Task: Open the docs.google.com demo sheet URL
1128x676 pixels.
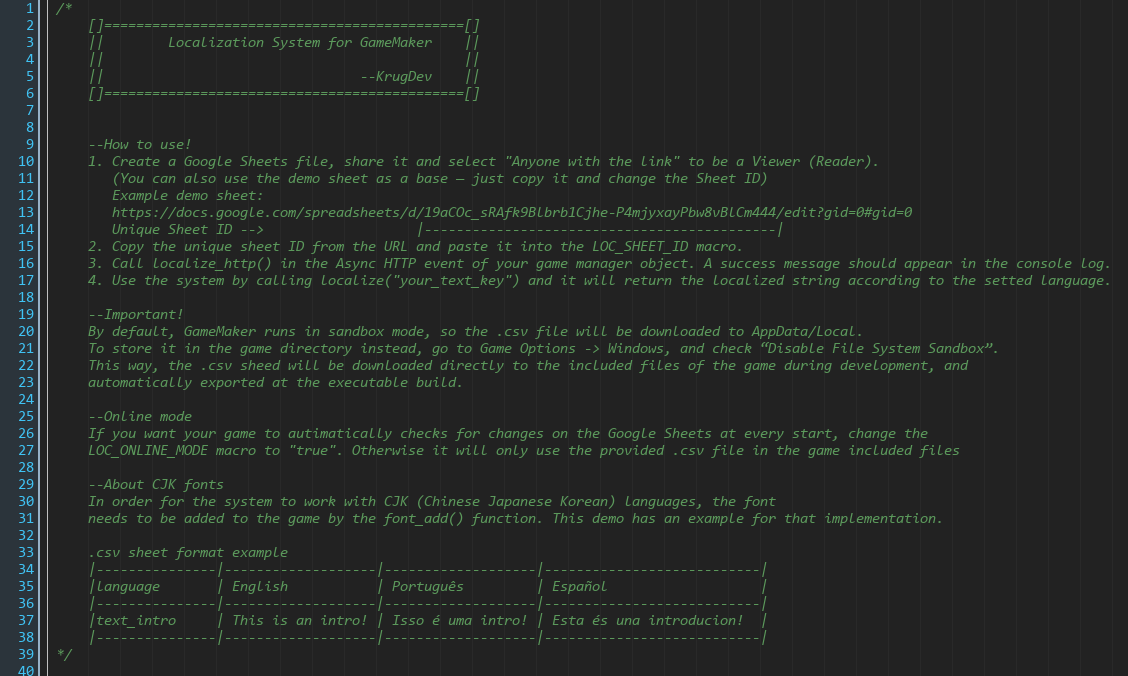Action: click(511, 213)
